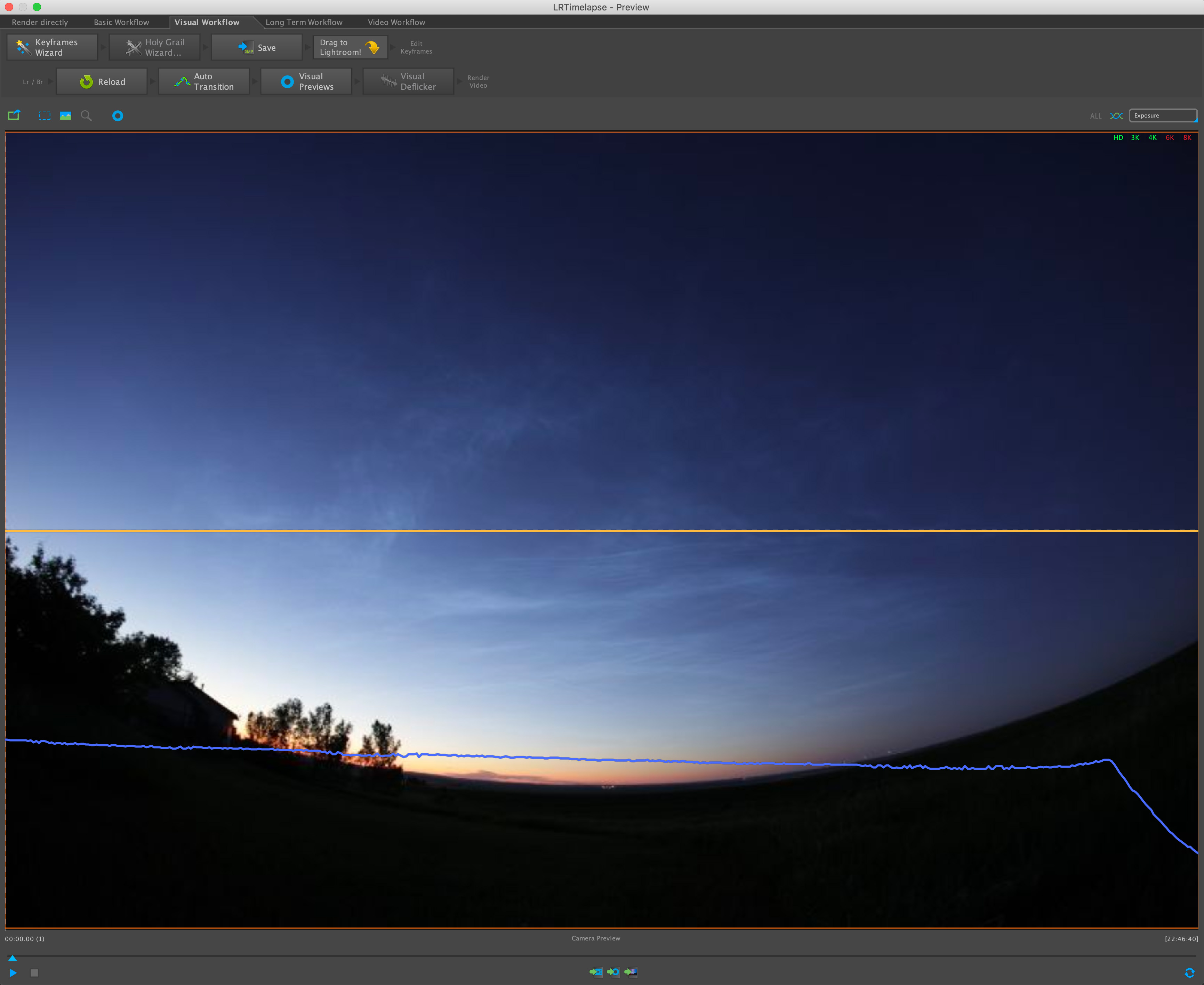The image size is (1204, 985).
Task: Toggle the blue ring visual preview icon
Action: pyautogui.click(x=118, y=116)
